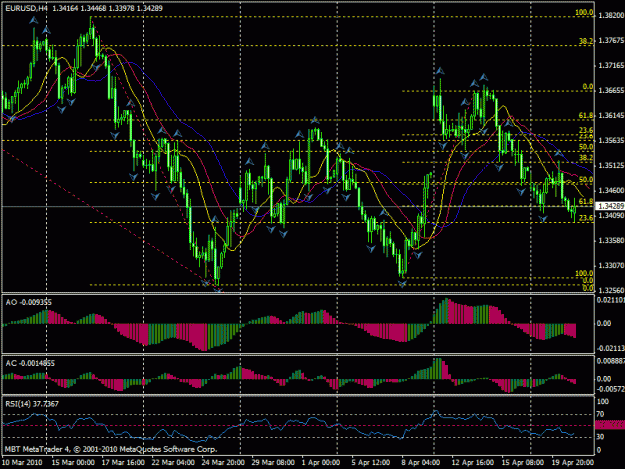The height and width of the screenshot is (469, 625).
Task: Click the 8 Apr 04:00 time label
Action: [421, 463]
